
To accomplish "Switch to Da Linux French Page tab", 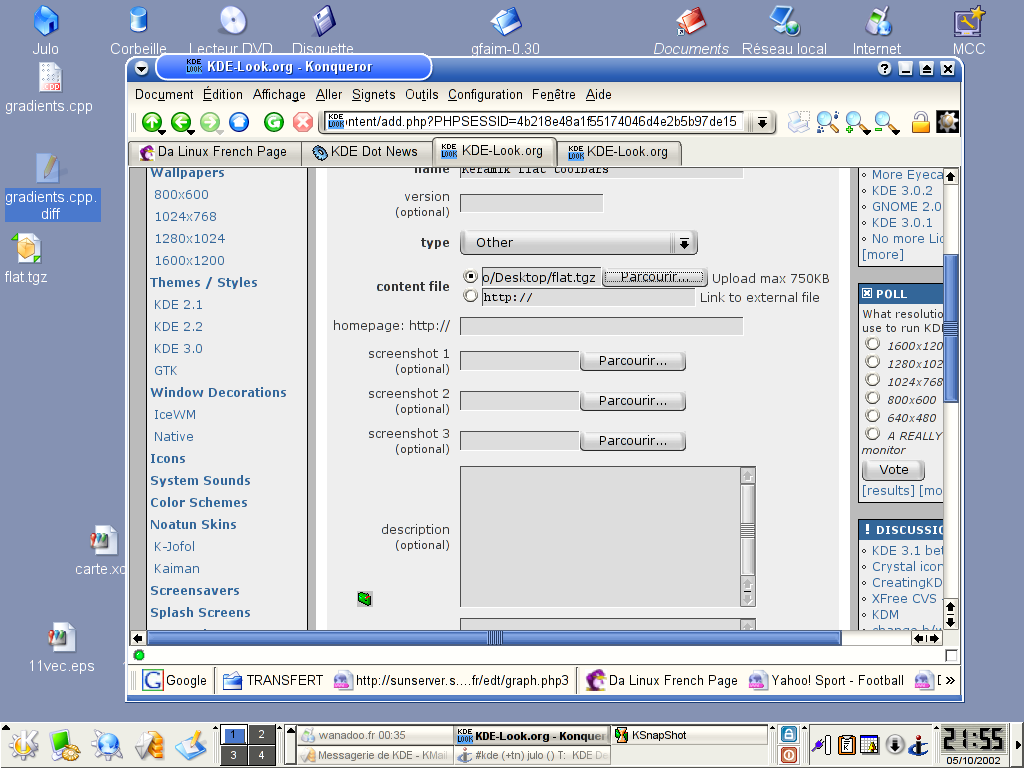I will [x=215, y=152].
